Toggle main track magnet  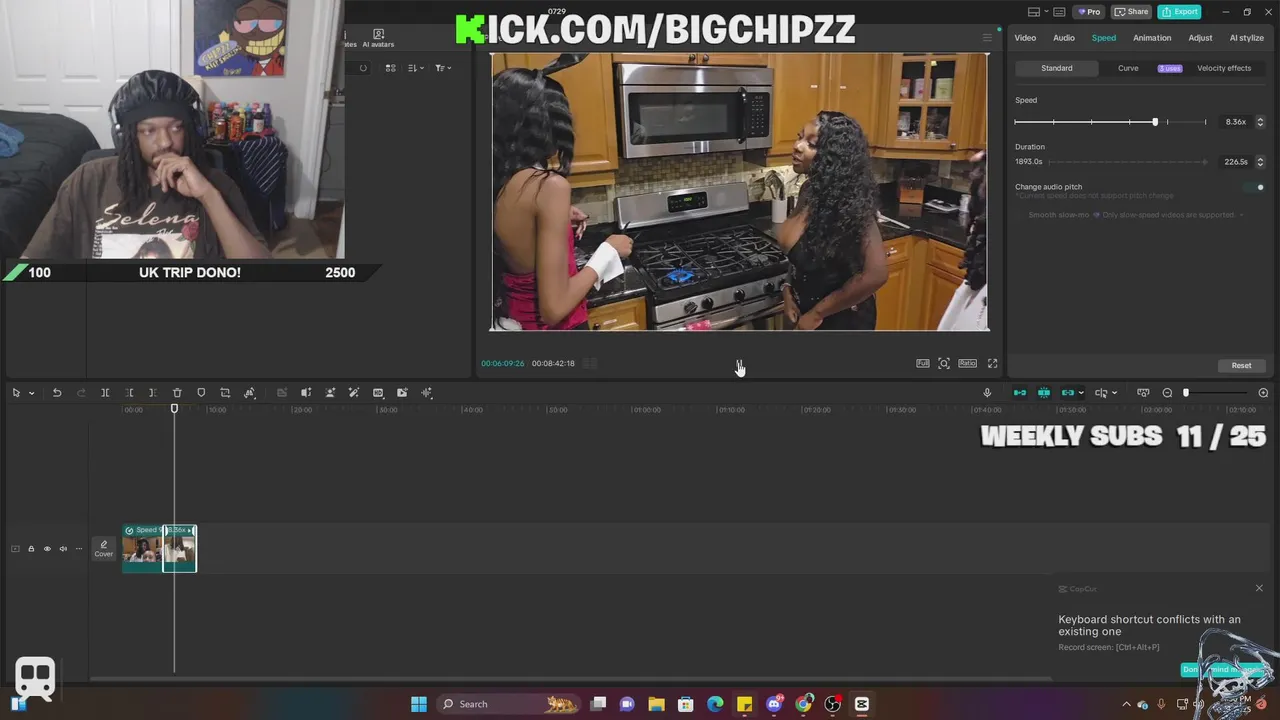click(x=1020, y=393)
